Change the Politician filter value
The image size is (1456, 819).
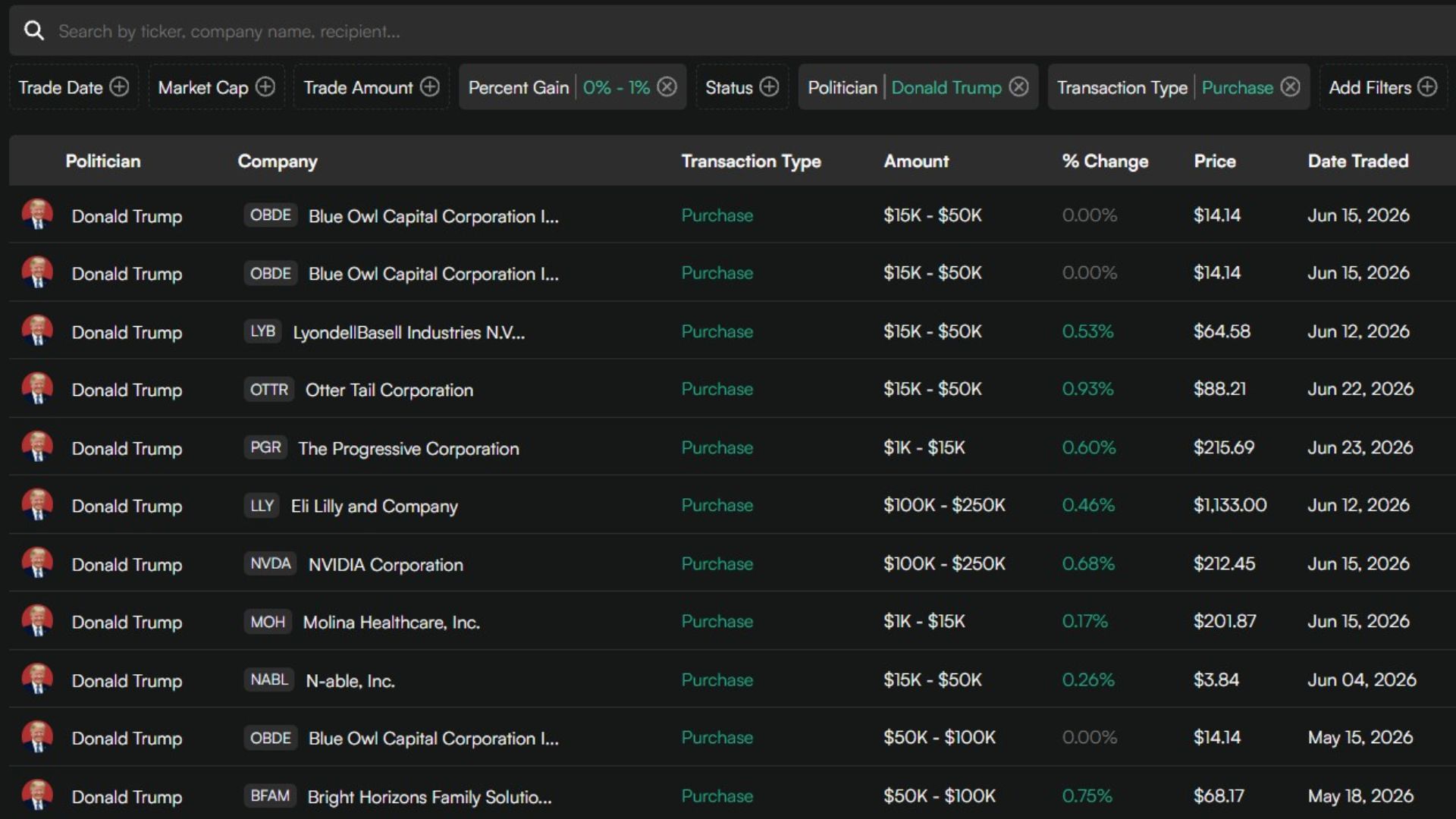(x=946, y=87)
